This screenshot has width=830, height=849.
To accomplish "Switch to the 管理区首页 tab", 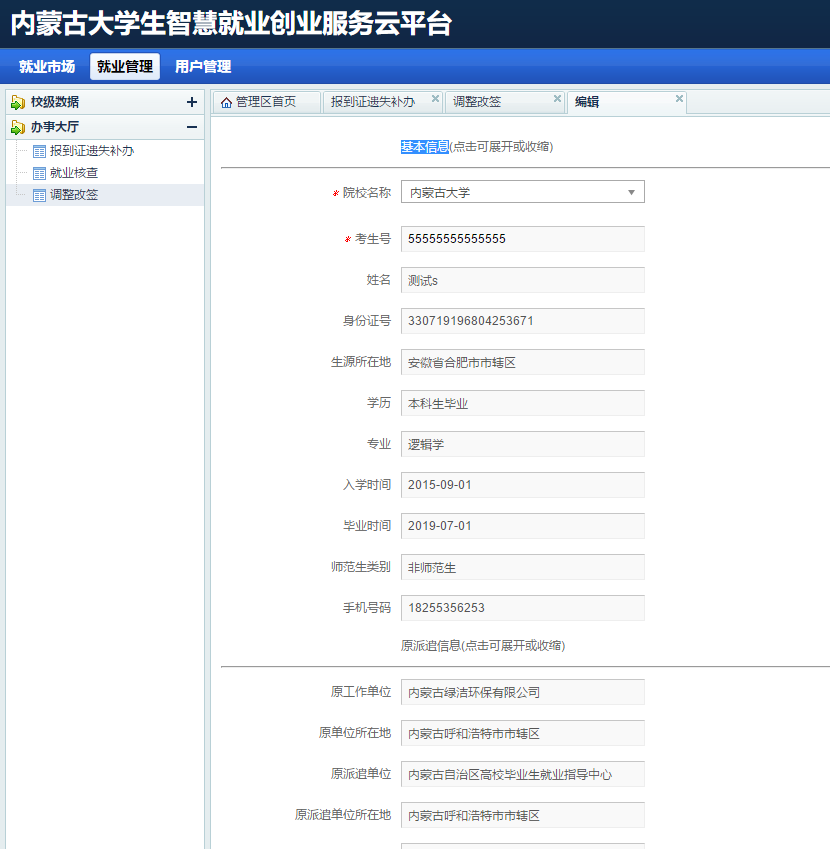I will [x=266, y=102].
